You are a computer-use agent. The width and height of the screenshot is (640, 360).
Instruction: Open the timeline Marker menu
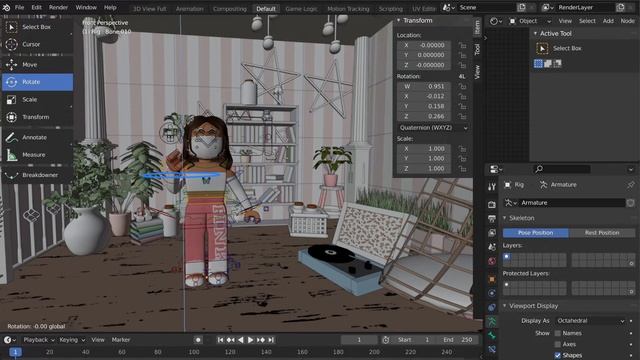click(x=121, y=340)
